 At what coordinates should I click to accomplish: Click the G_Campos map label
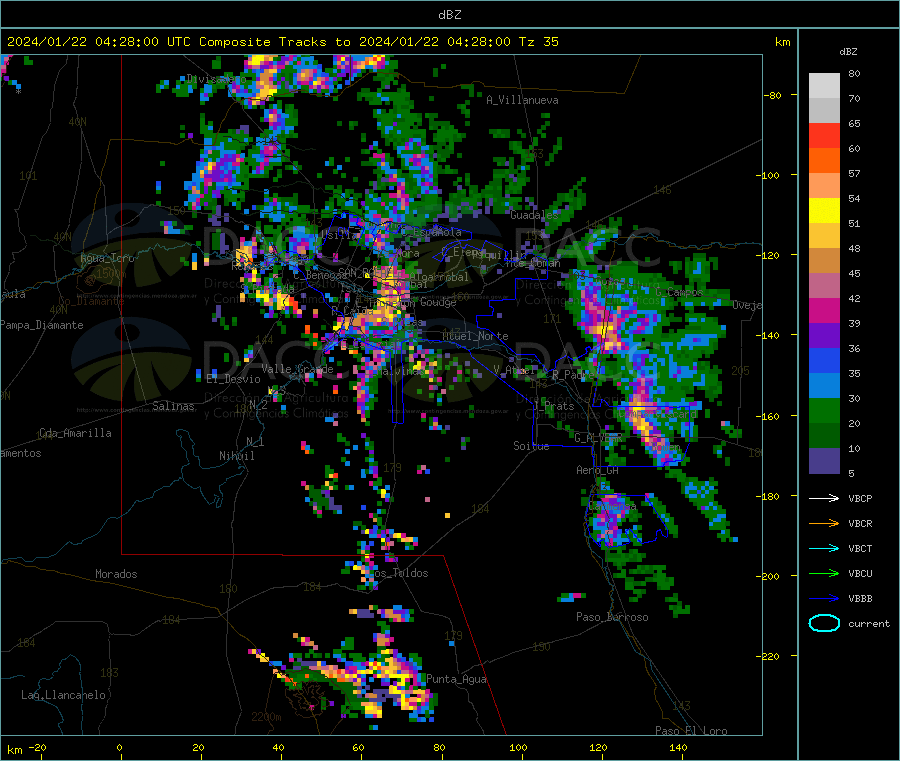click(x=679, y=292)
